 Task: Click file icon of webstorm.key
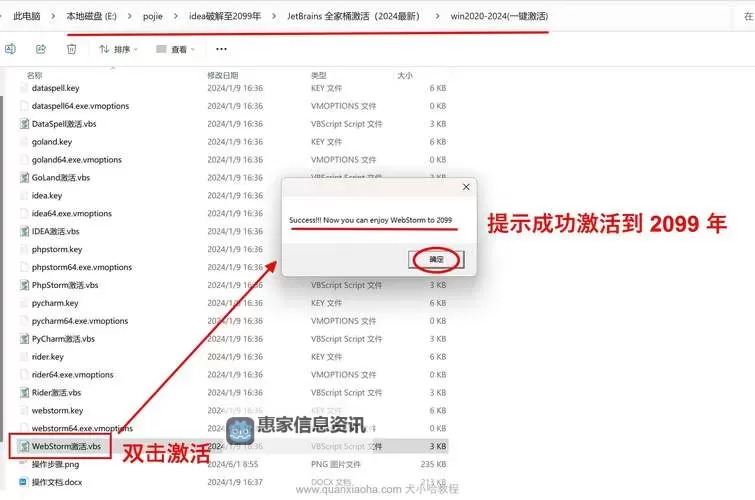coord(24,410)
